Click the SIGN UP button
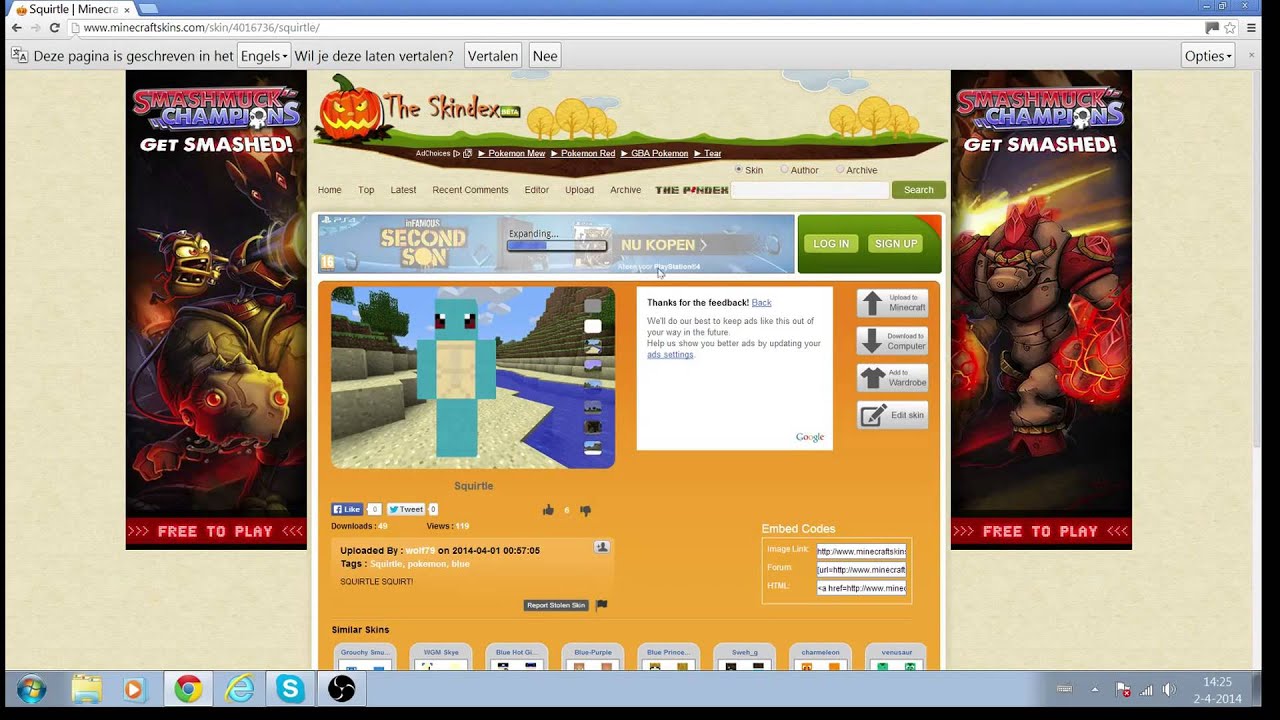Image resolution: width=1280 pixels, height=720 pixels. 896,244
